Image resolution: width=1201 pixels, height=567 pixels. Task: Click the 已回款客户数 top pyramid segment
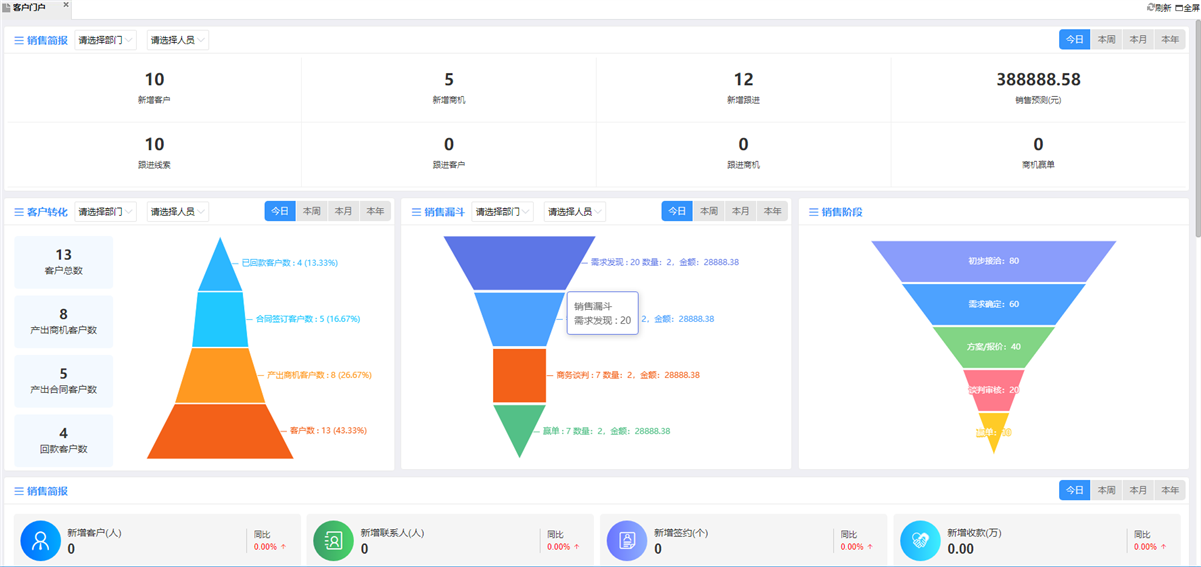coord(220,268)
